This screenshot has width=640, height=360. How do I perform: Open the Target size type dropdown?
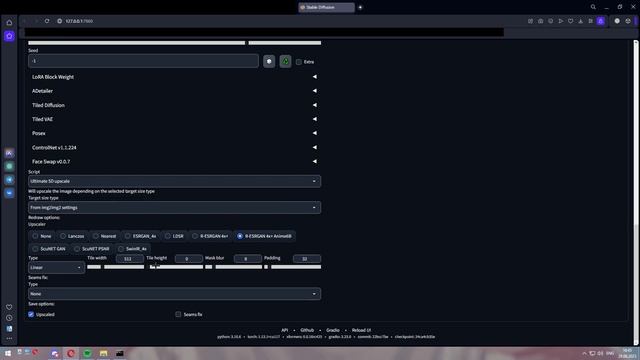click(x=174, y=207)
